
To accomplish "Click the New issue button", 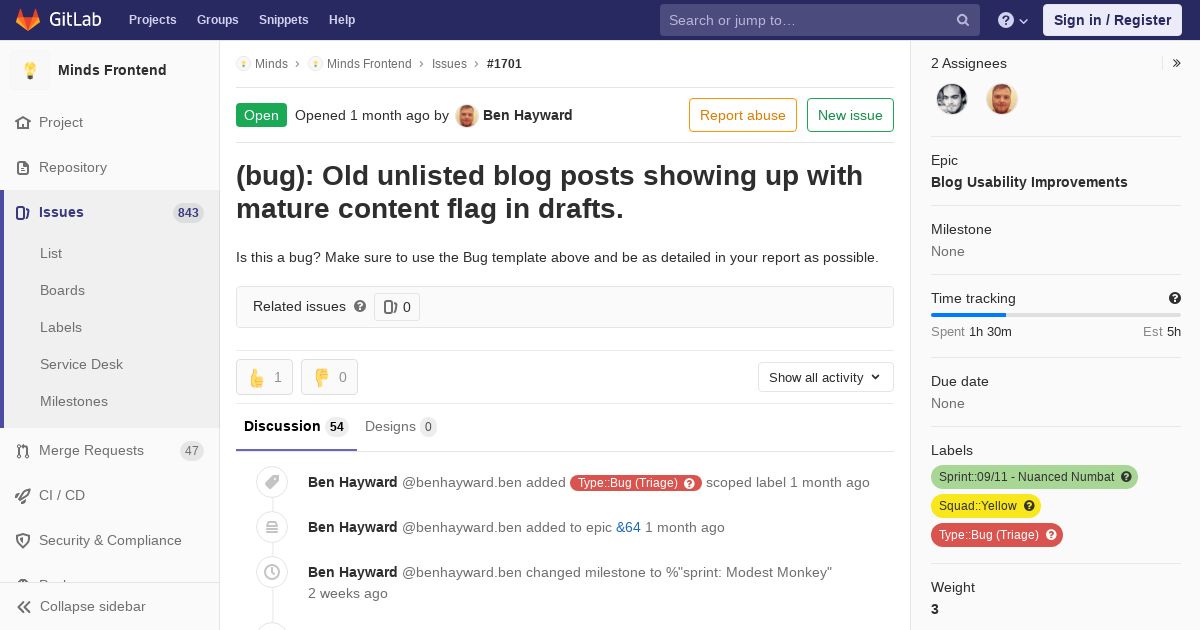I will (850, 115).
